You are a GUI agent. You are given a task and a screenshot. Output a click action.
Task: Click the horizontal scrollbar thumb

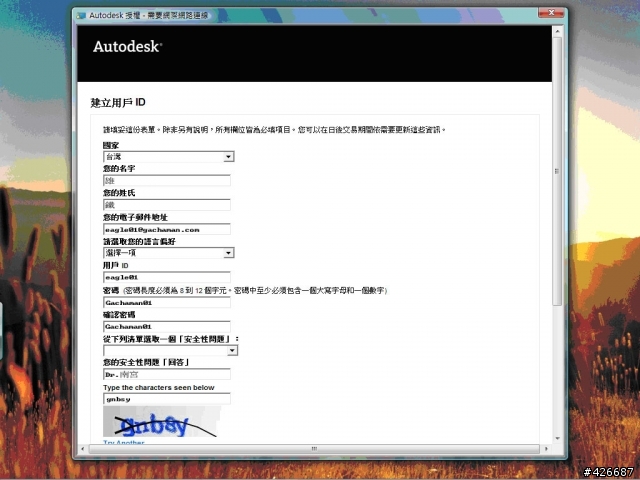[x=314, y=449]
